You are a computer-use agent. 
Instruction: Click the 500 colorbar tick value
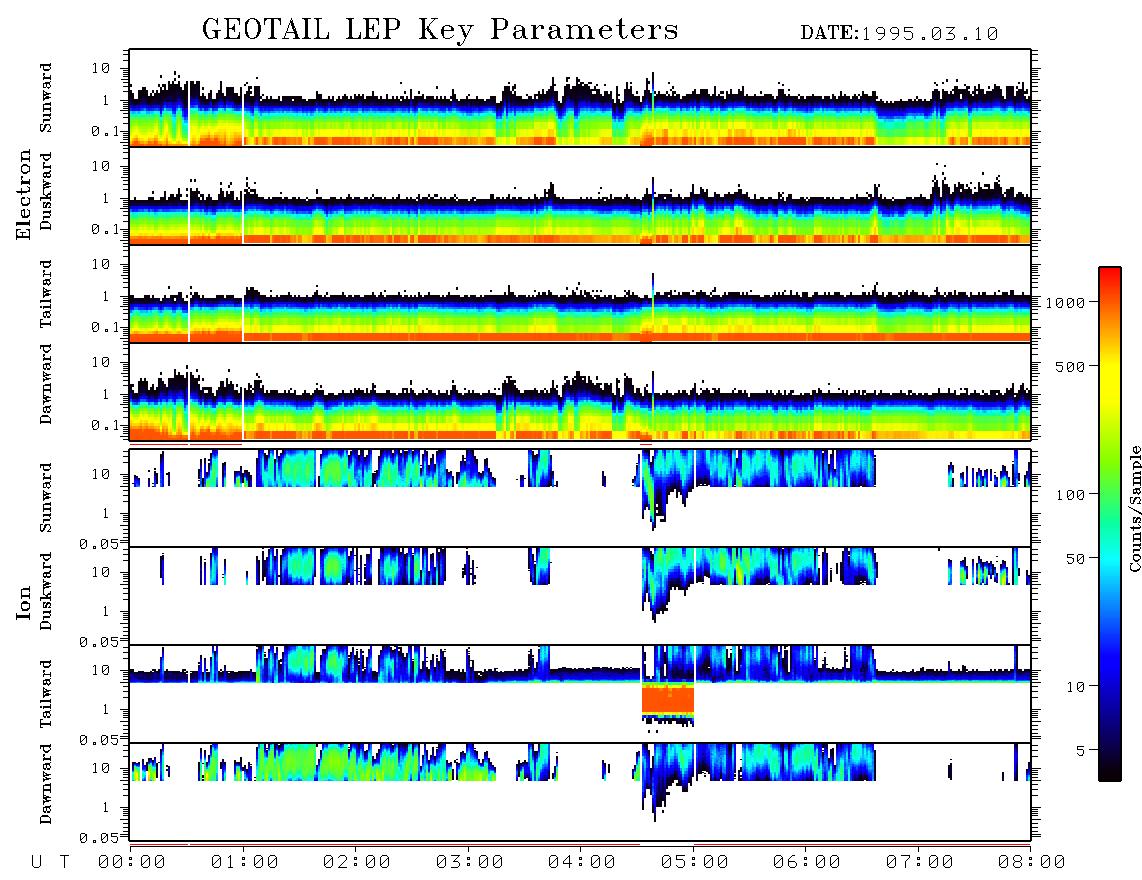(x=1070, y=366)
